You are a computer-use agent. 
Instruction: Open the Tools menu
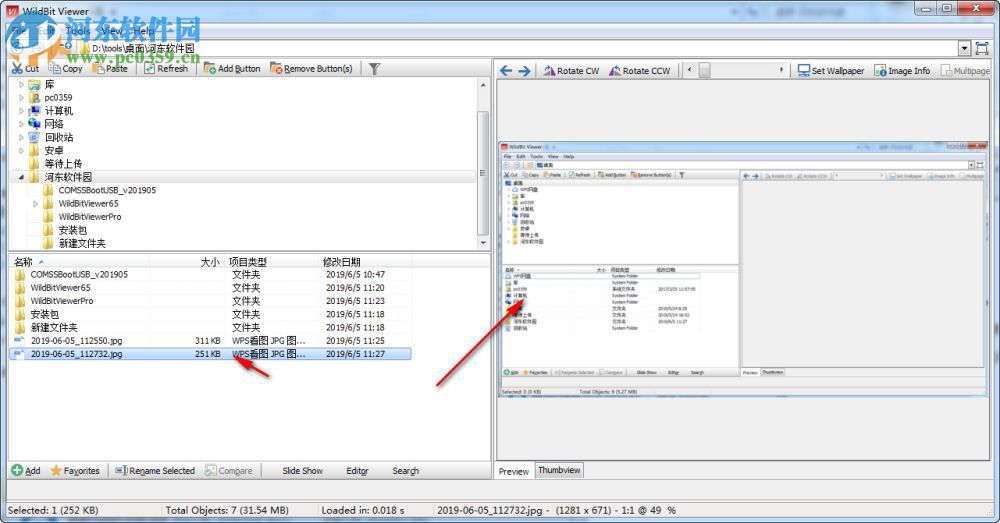pos(78,30)
